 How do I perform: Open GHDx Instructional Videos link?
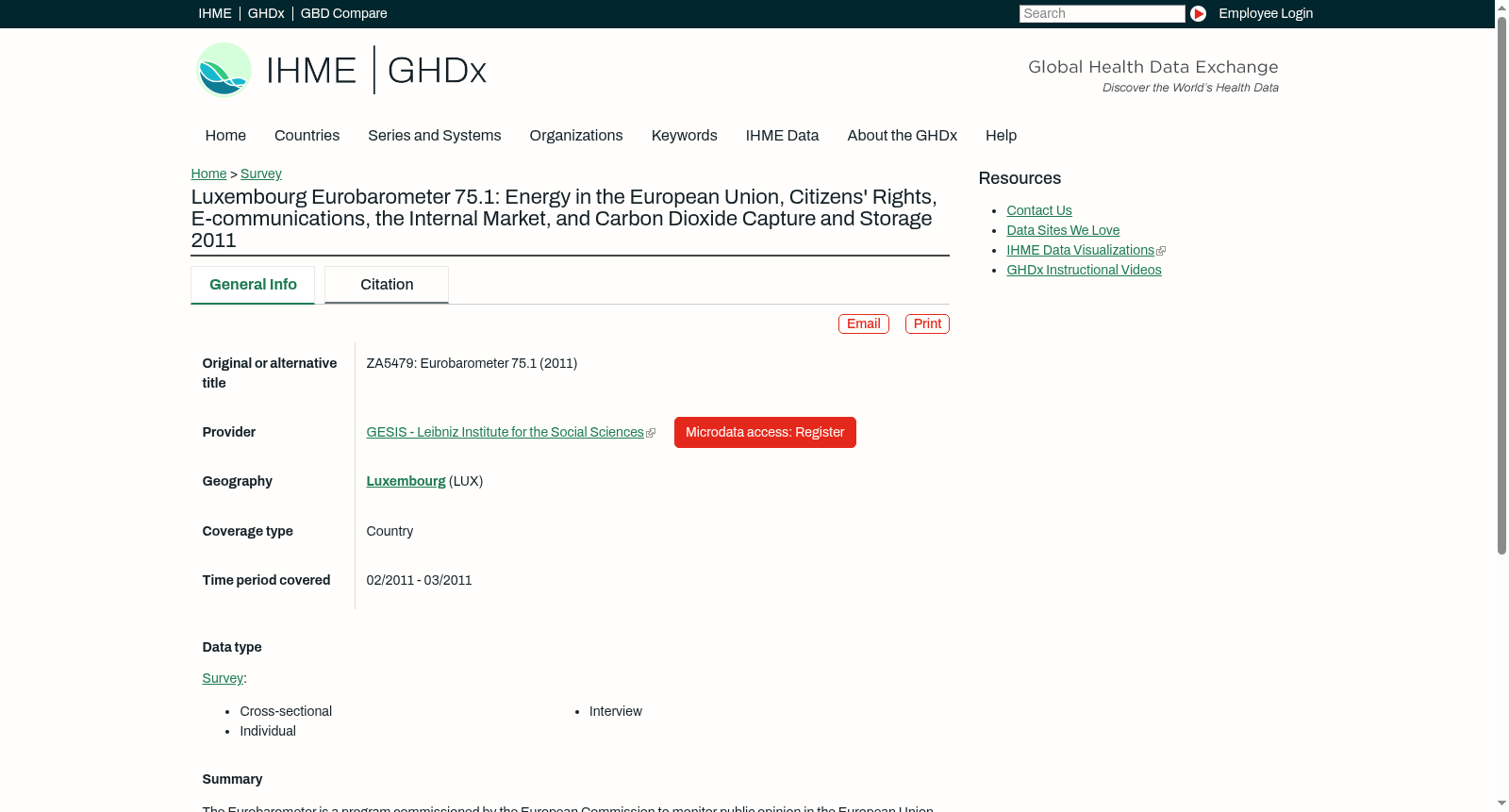1084,270
